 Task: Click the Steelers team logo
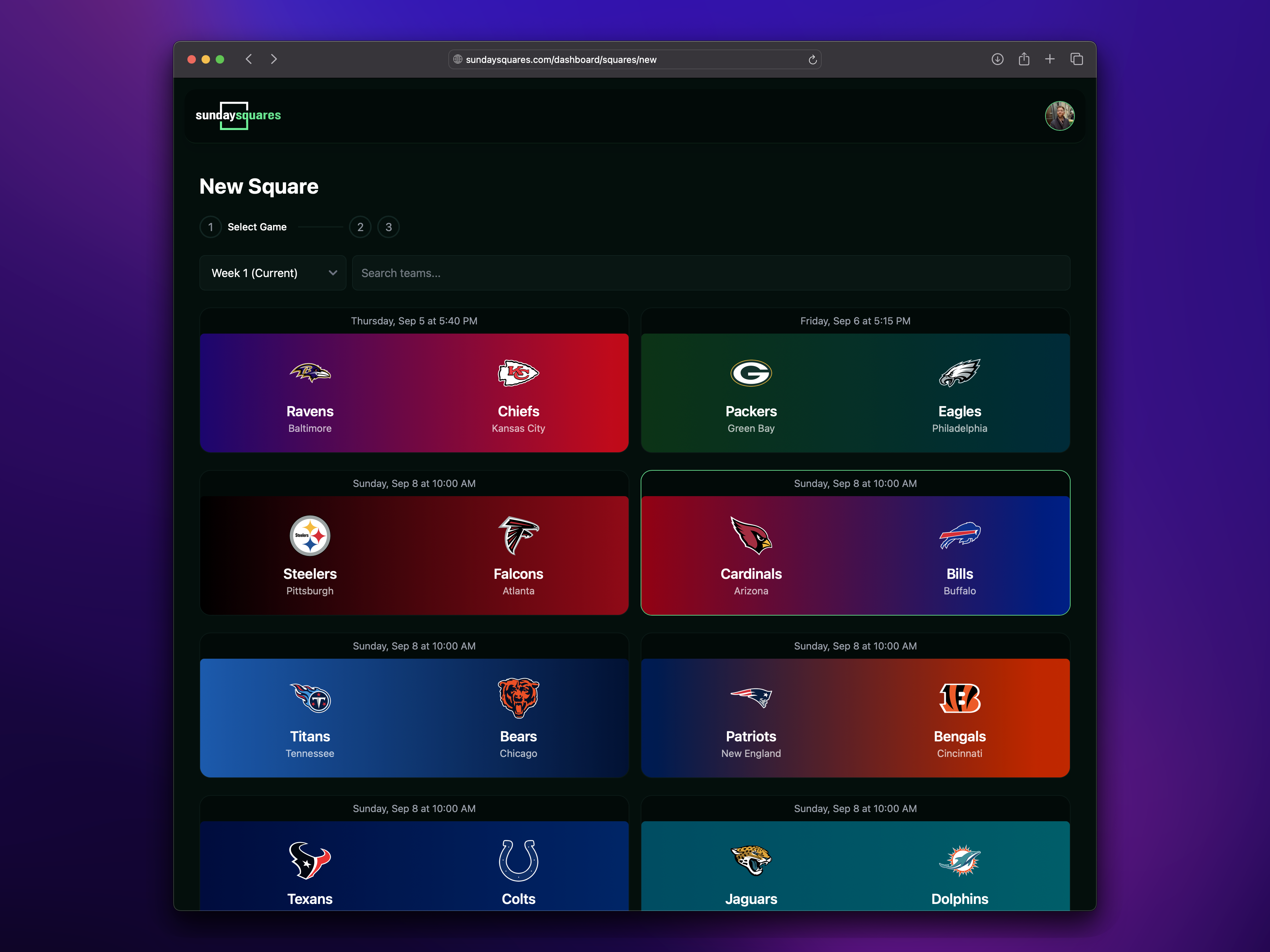point(310,535)
